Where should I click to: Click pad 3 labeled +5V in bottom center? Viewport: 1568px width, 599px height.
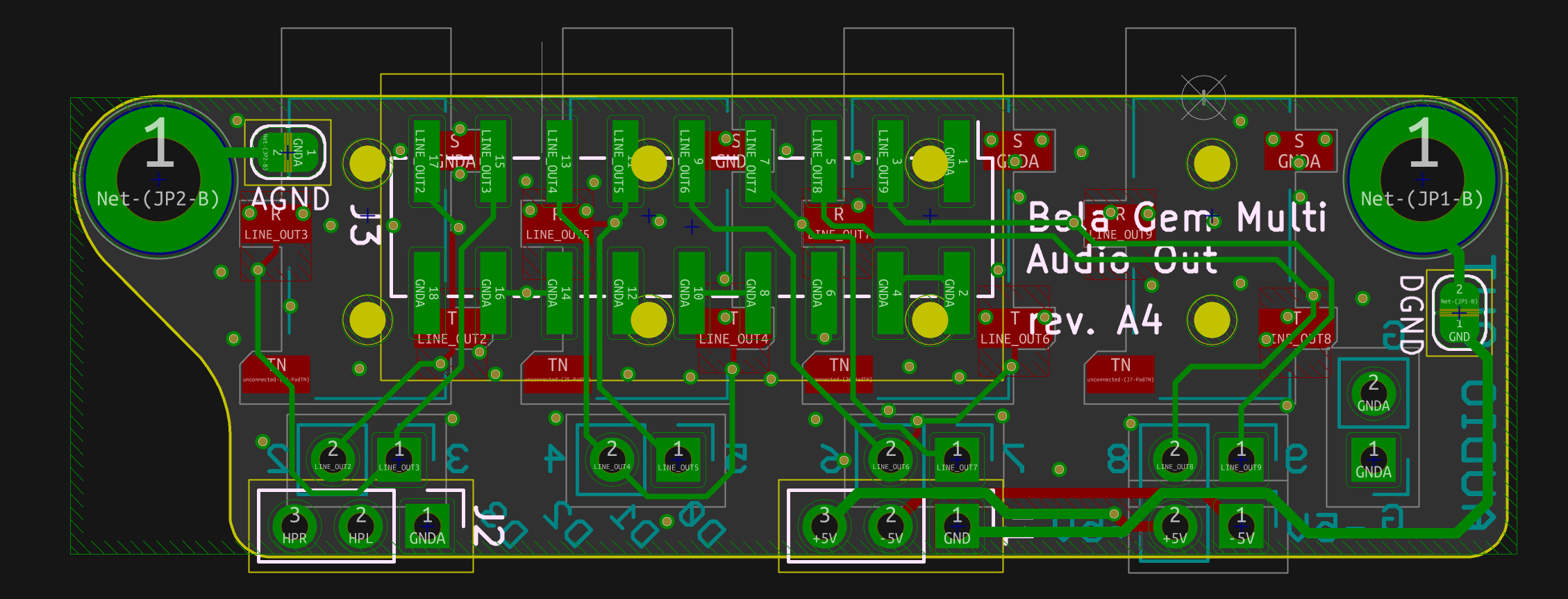[824, 526]
